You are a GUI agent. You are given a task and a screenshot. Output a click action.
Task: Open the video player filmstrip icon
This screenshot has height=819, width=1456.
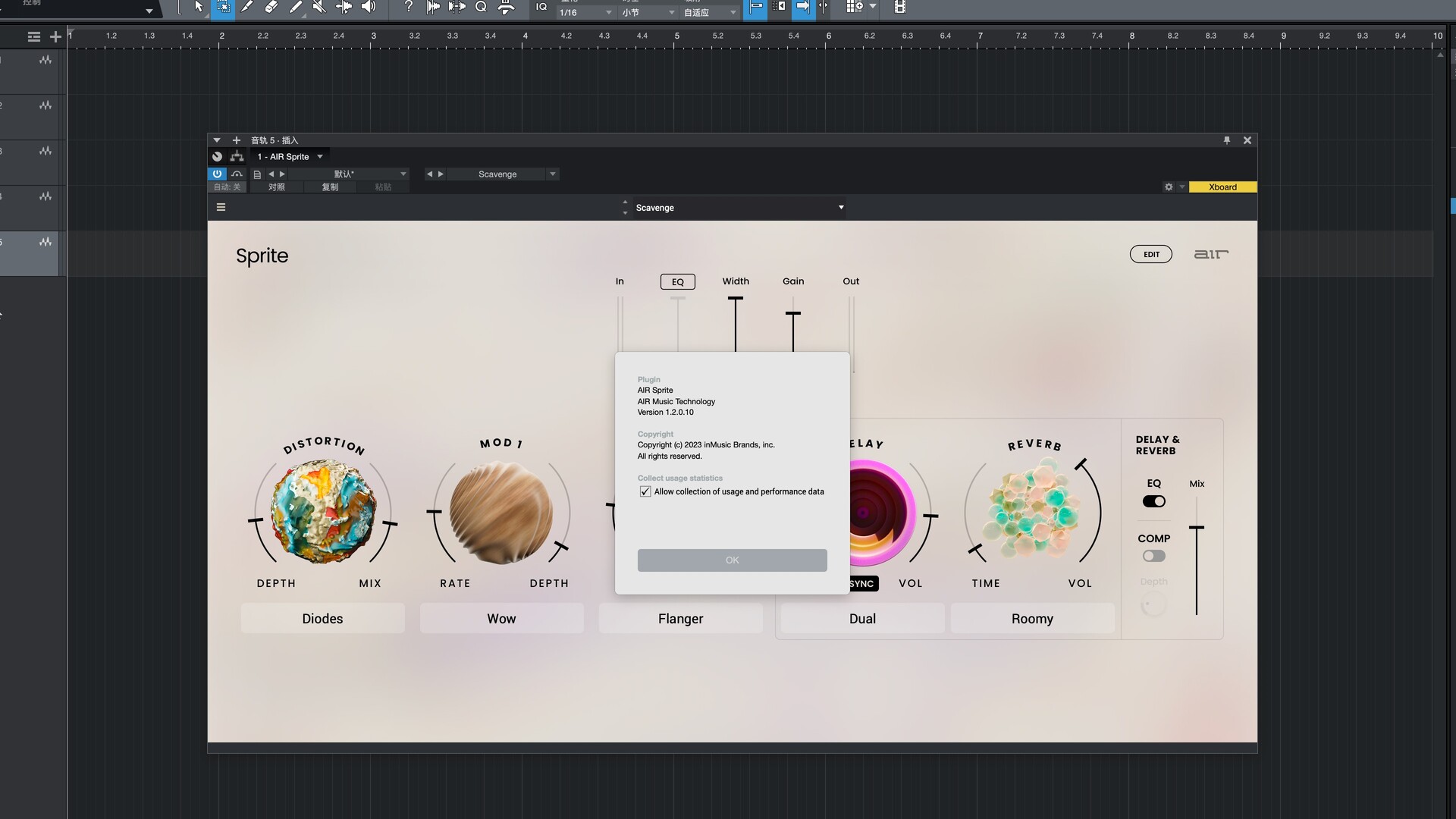tap(899, 7)
